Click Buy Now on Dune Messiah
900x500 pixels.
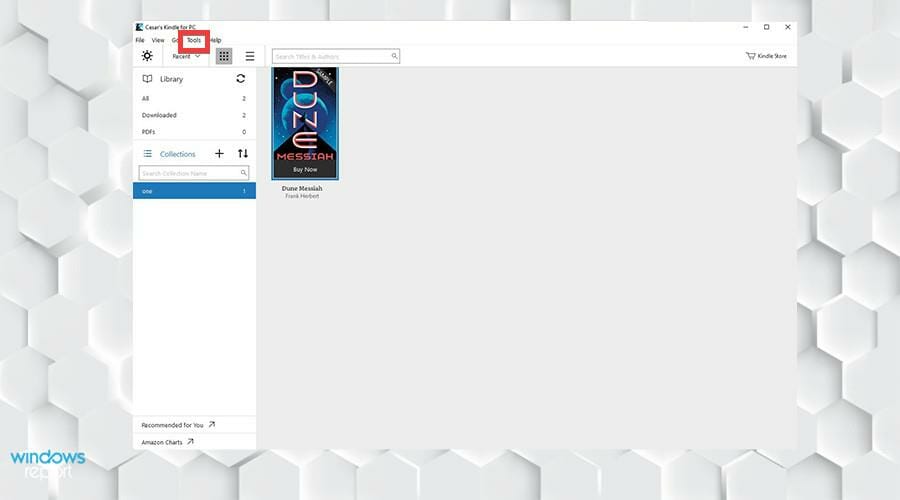tap(305, 169)
